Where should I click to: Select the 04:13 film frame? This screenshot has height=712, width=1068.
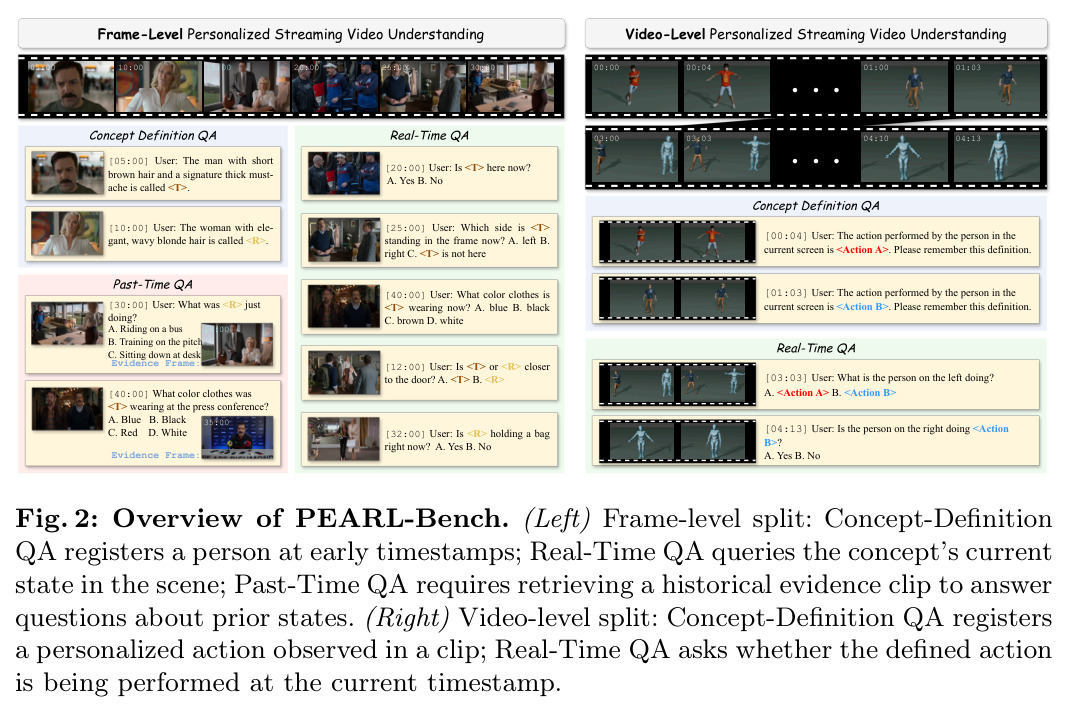(x=996, y=157)
